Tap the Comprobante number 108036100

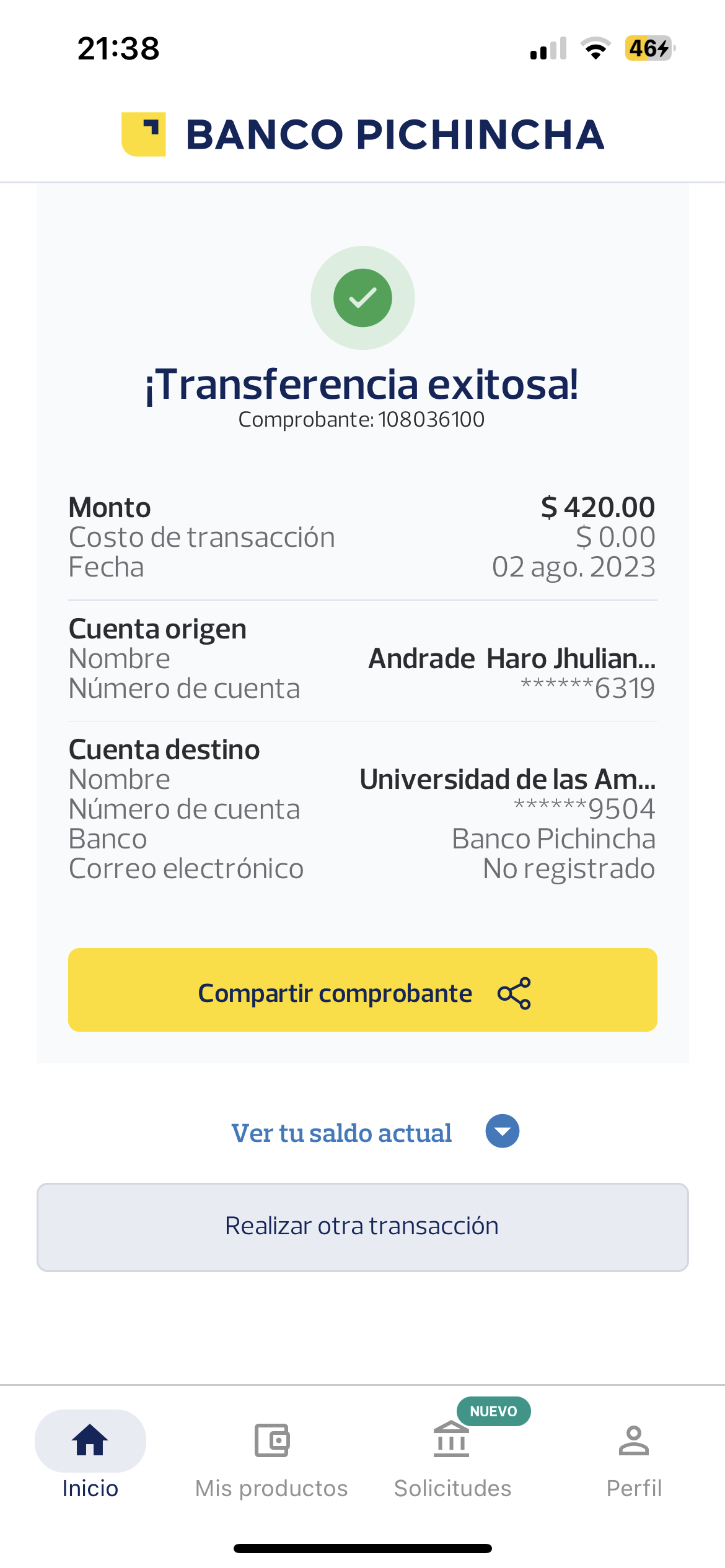[x=431, y=420]
